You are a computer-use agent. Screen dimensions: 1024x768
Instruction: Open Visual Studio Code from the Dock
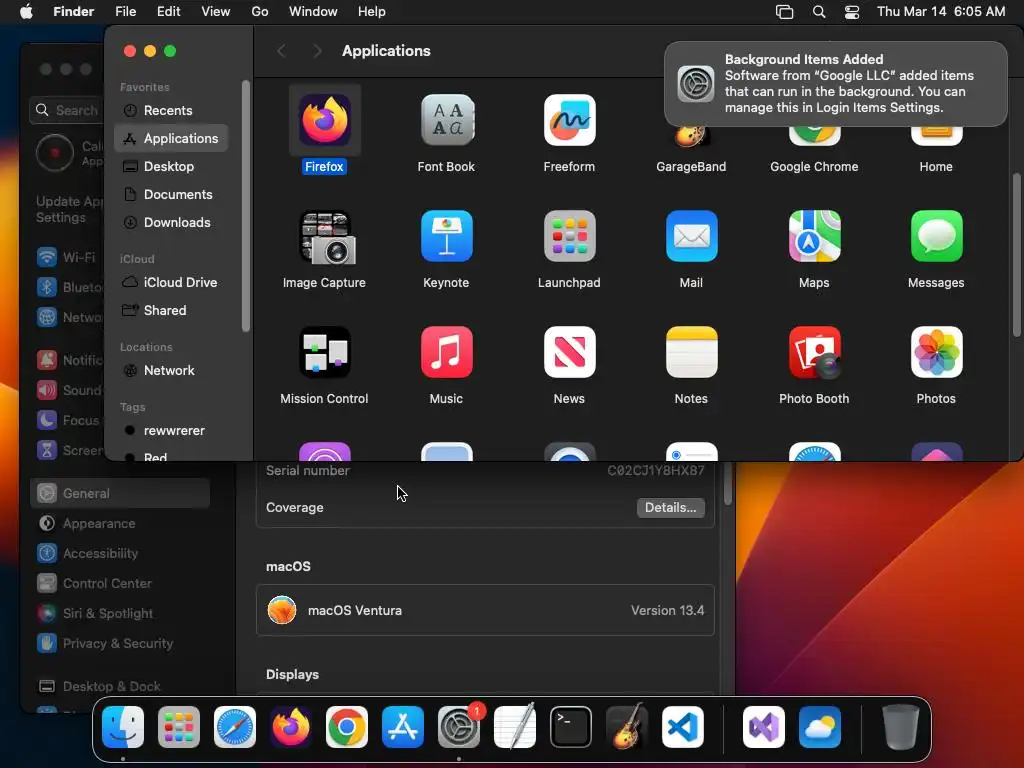click(683, 727)
